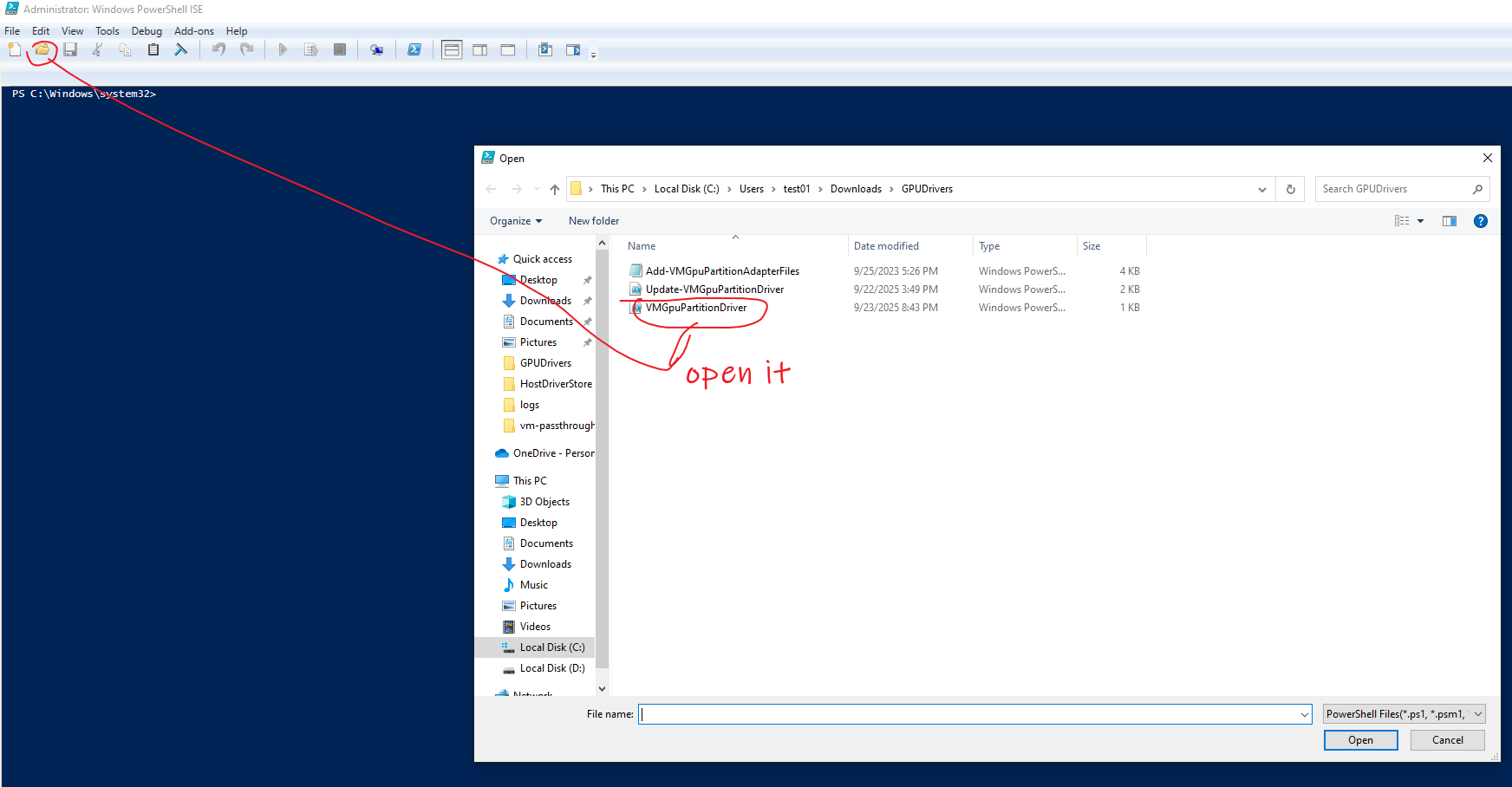The width and height of the screenshot is (1512, 787).
Task: Open the Organize dropdown menu
Action: (516, 221)
